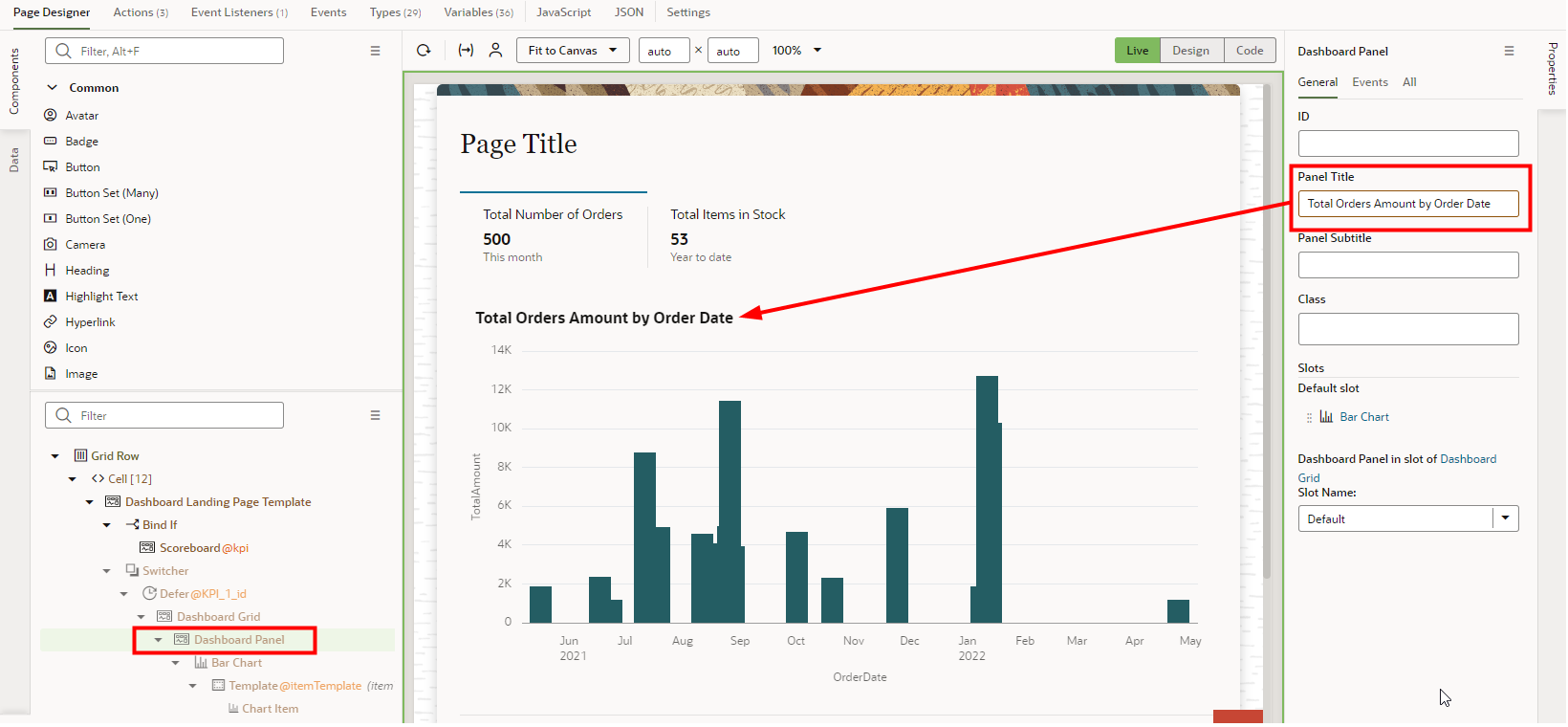Click the canvas width constraint icon

pos(466,51)
